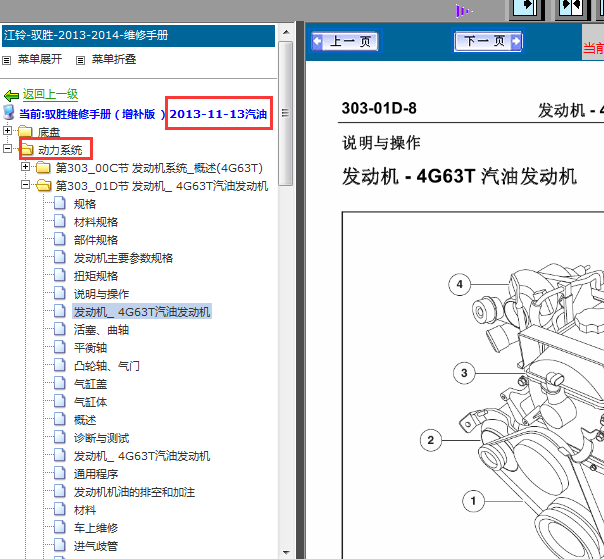Image resolution: width=604 pixels, height=559 pixels.
Task: Select the 动力系统 folder
Action: [60, 150]
